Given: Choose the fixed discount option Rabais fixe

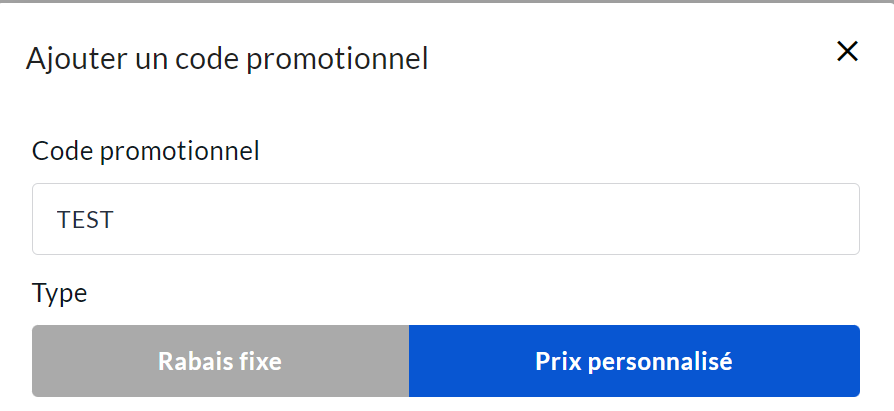Looking at the screenshot, I should pos(220,361).
